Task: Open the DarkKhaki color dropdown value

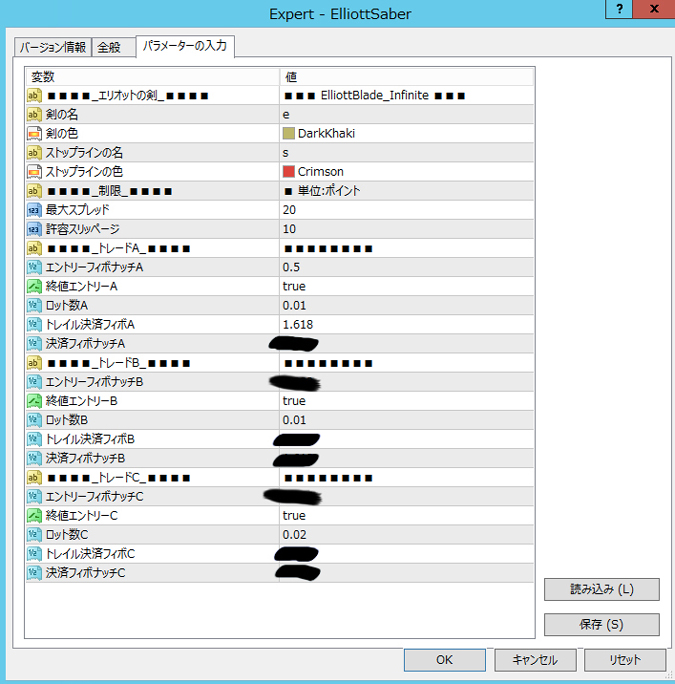Action: coord(407,133)
